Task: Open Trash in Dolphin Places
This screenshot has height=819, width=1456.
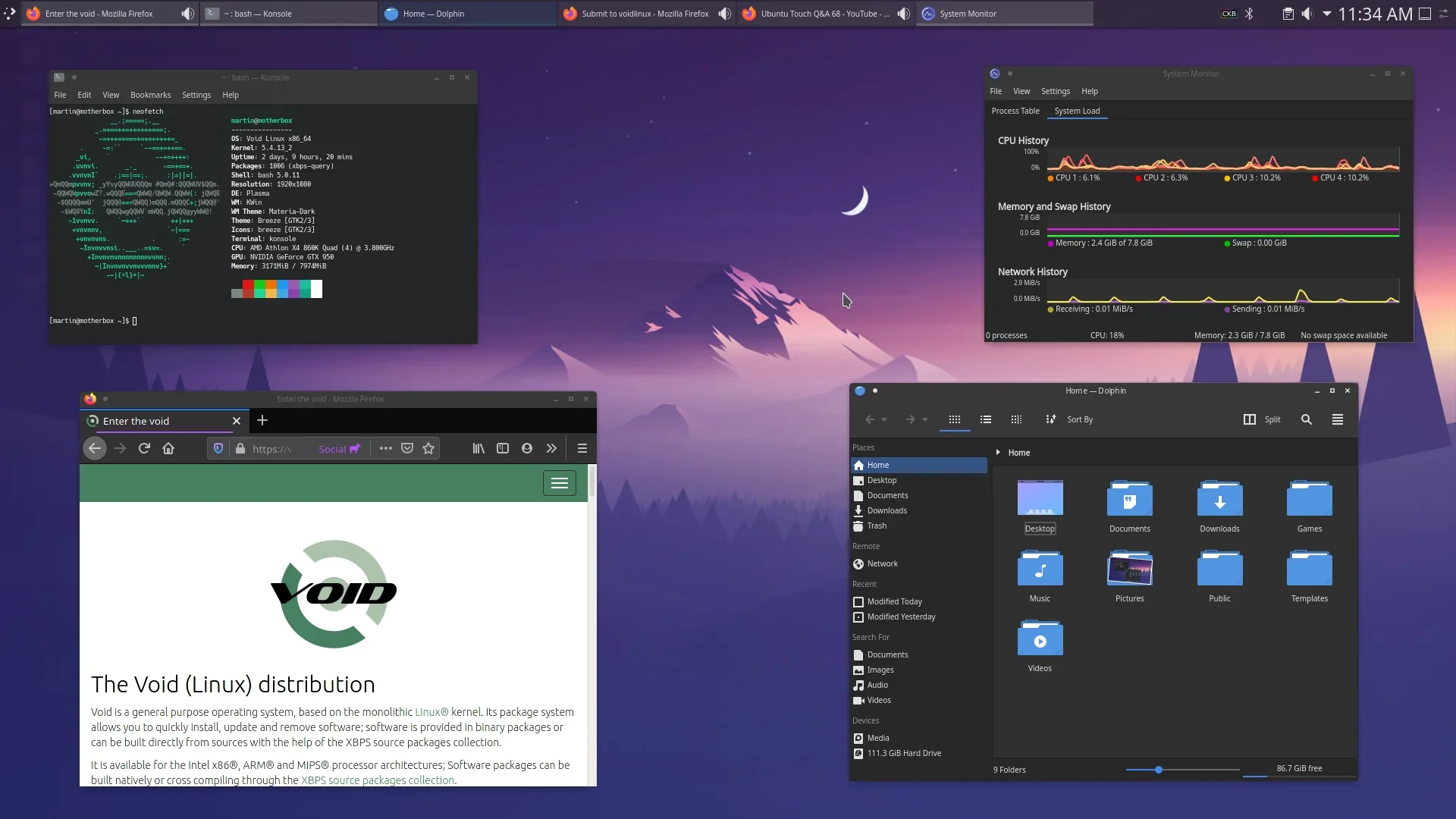Action: 919,526
